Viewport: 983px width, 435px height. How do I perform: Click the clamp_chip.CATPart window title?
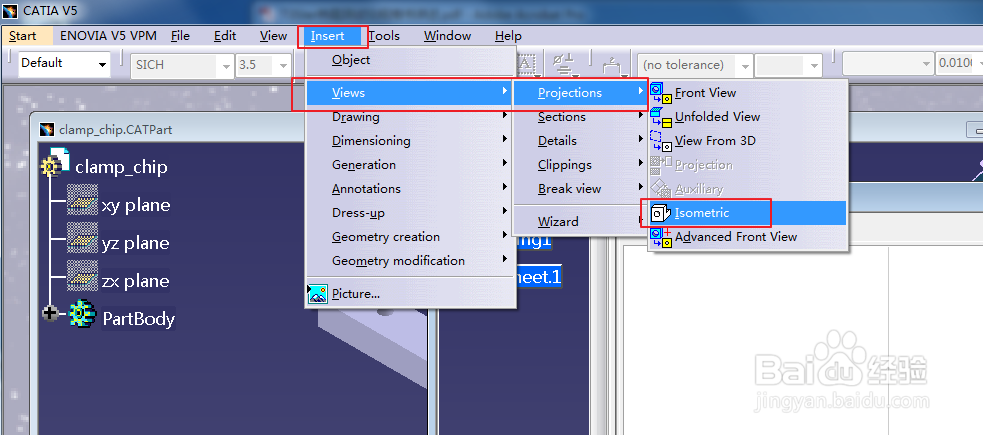[x=115, y=130]
